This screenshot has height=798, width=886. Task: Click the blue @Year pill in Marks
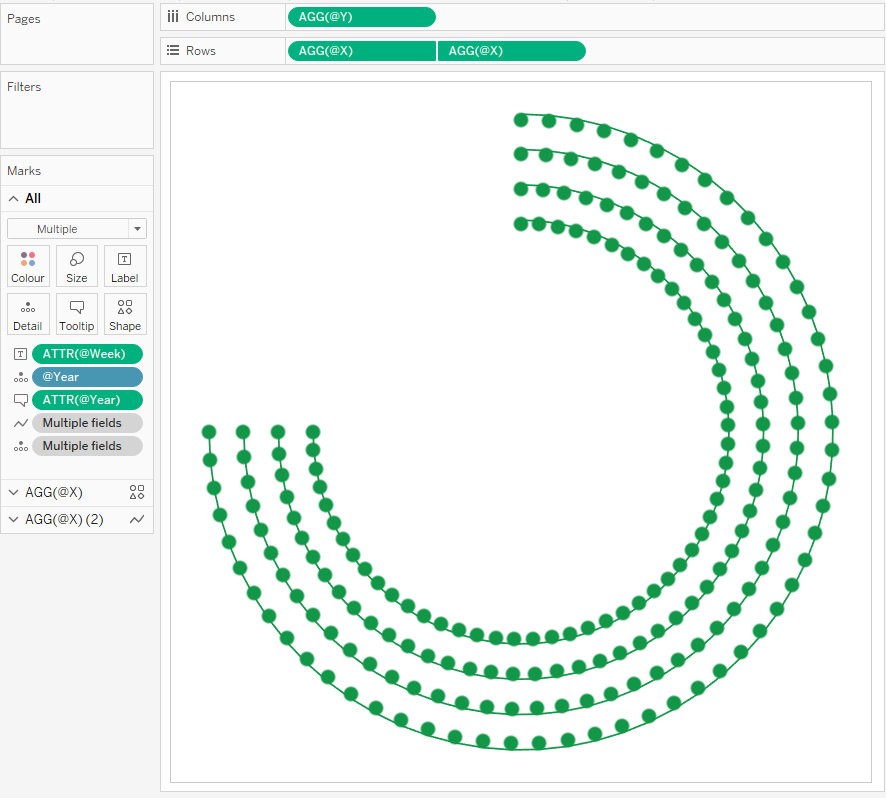(87, 377)
